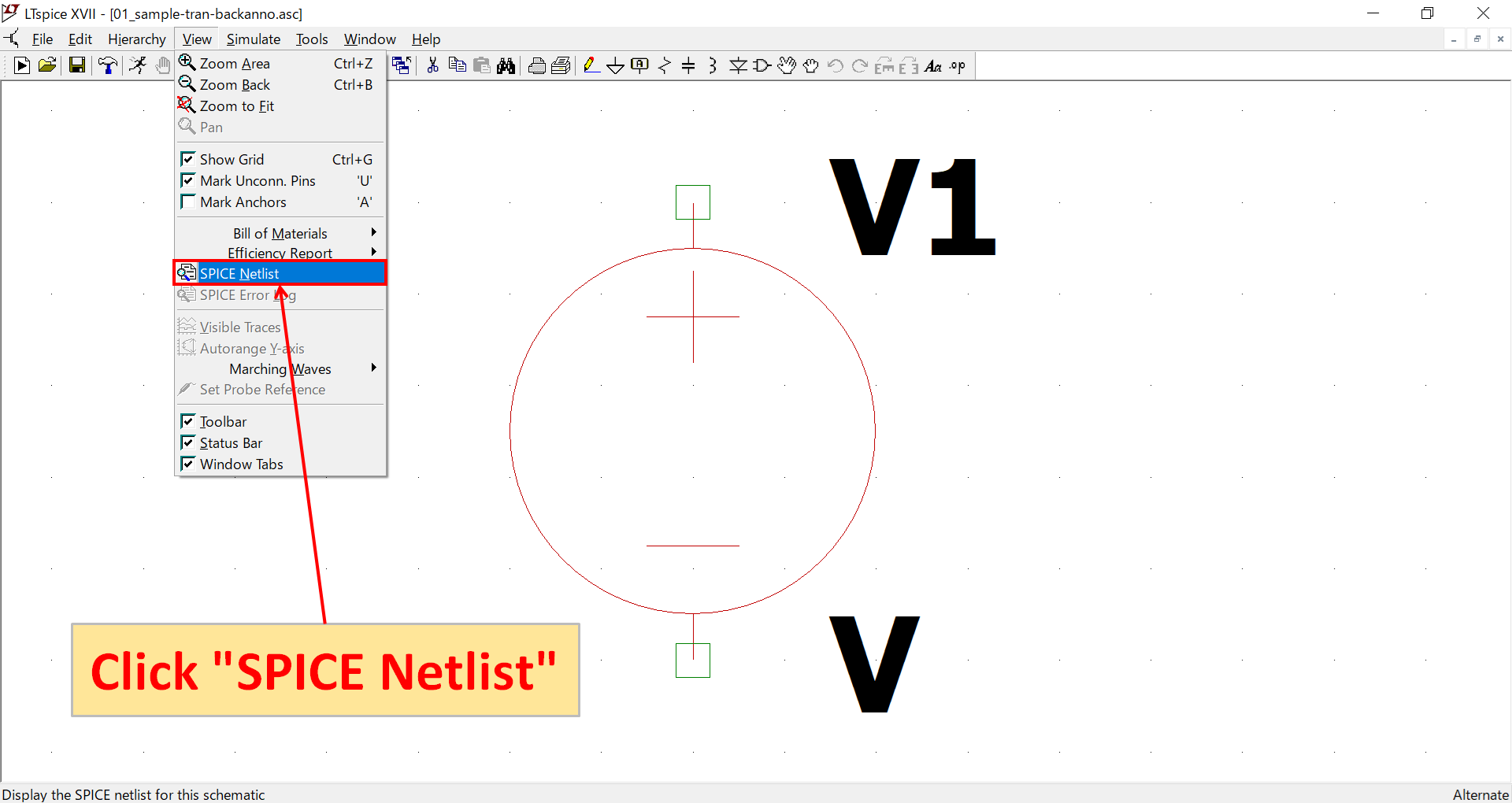The width and height of the screenshot is (1512, 803).
Task: Place a Ground symbol
Action: [x=615, y=65]
